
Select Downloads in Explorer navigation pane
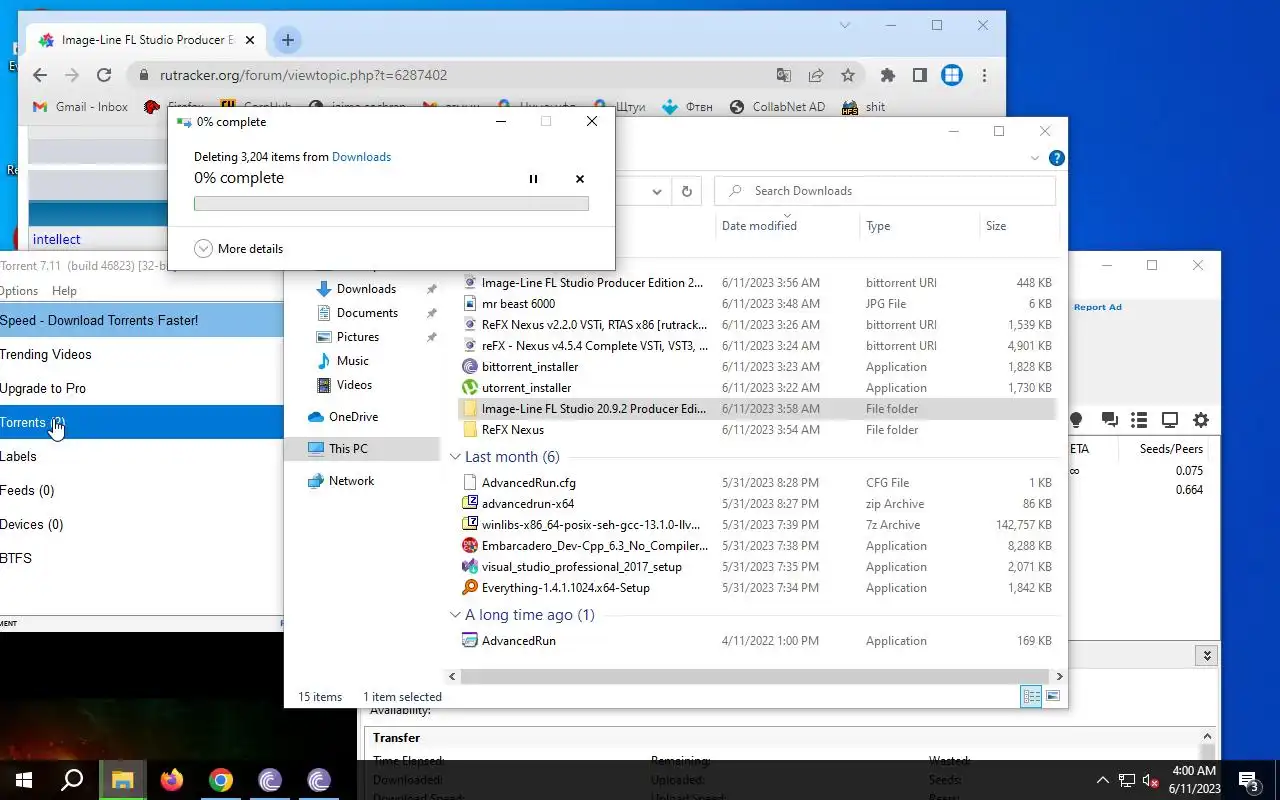(x=366, y=289)
